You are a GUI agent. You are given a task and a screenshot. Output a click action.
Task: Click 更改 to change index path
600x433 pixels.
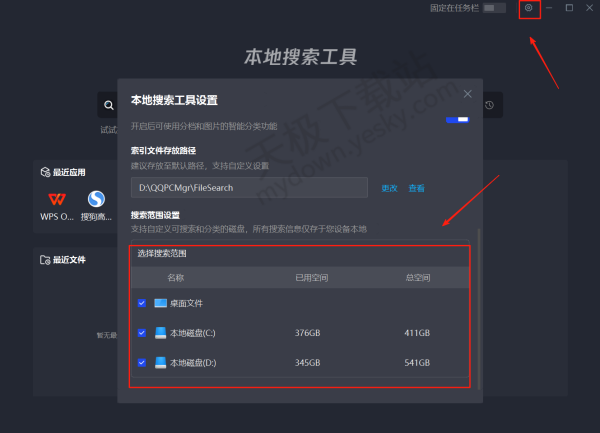tap(389, 188)
